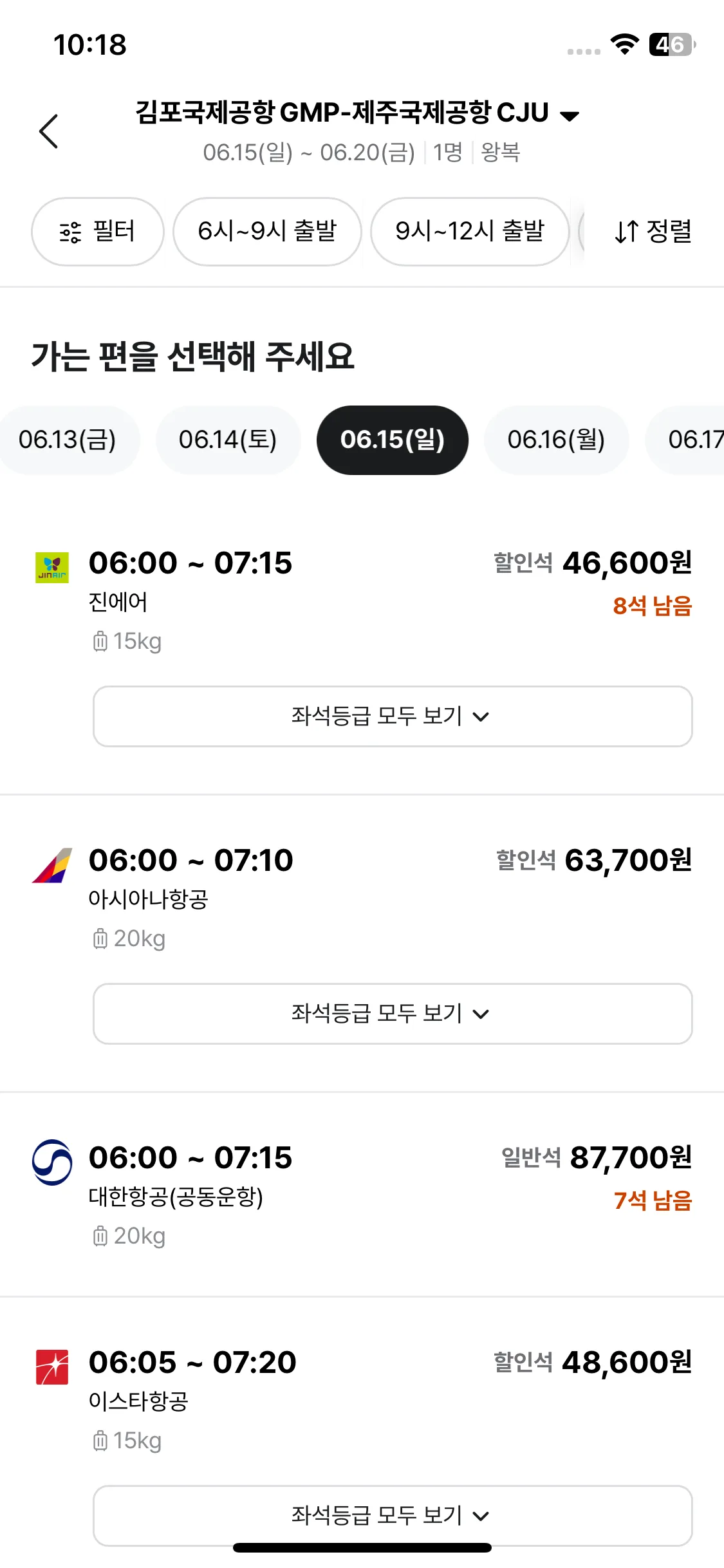Tap the 06.15(일) ~ 06.20(금) trip details
This screenshot has width=724, height=1568.
[x=309, y=153]
